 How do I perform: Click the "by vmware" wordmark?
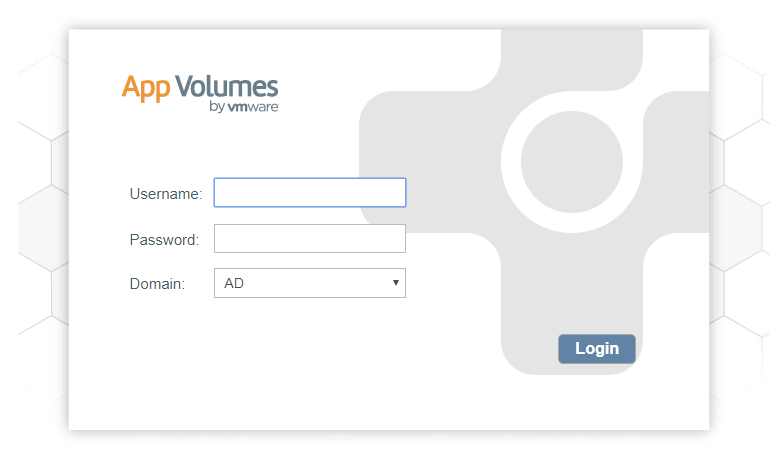(x=244, y=107)
